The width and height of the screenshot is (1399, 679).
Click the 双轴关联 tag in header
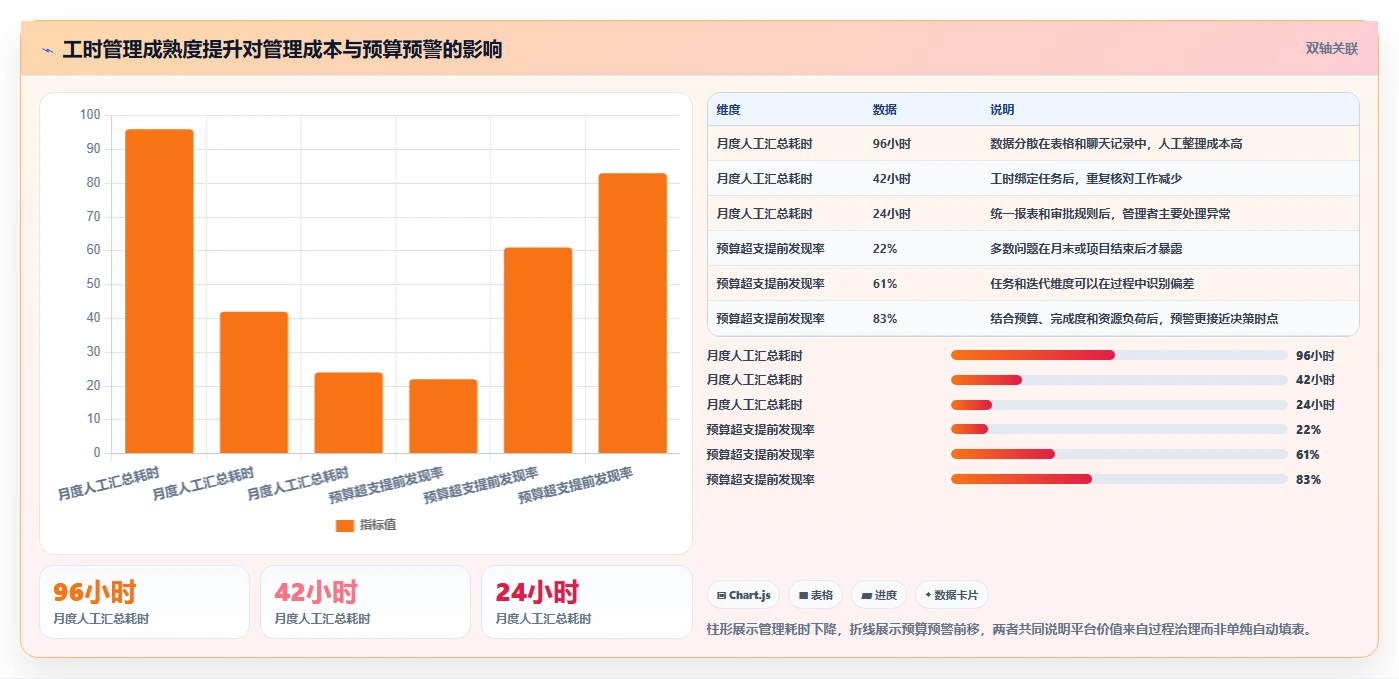click(1331, 49)
